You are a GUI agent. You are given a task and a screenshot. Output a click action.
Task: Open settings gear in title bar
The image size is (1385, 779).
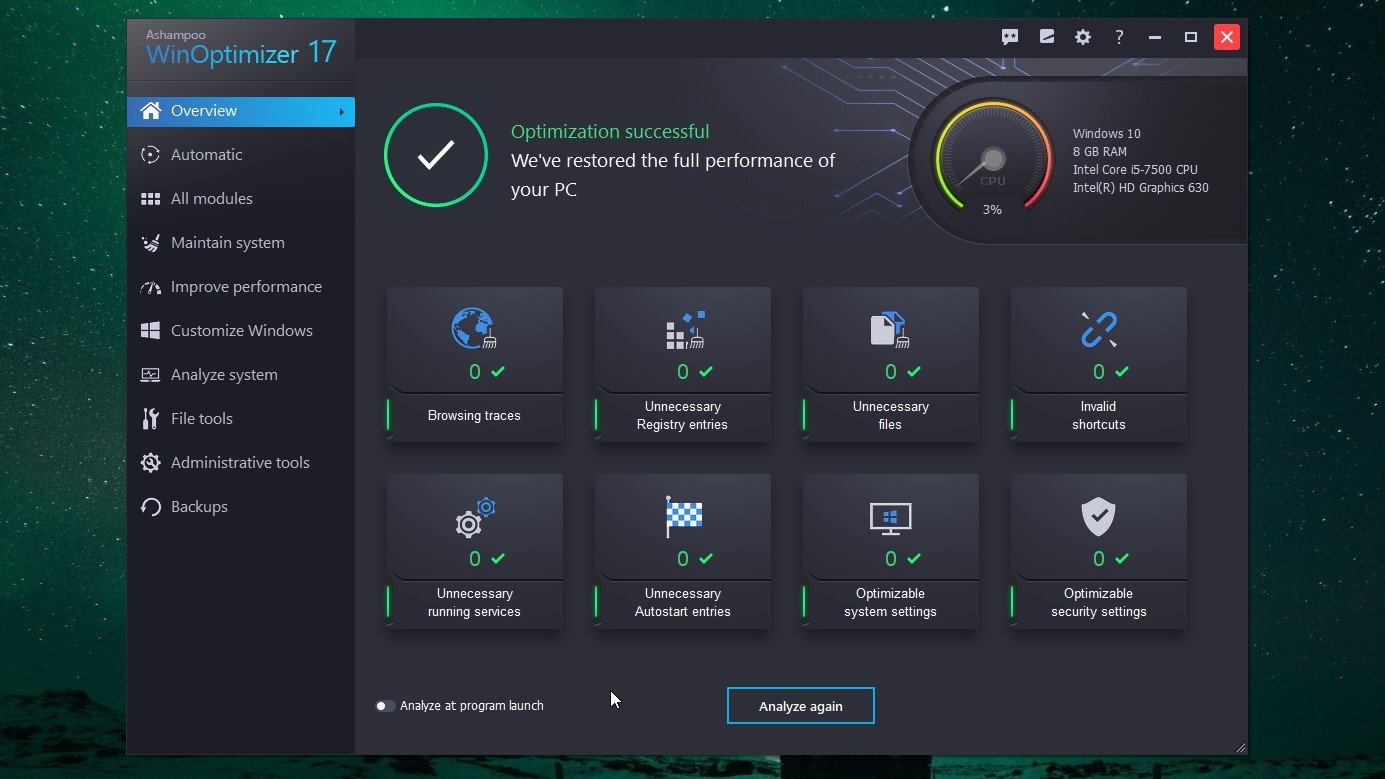pyautogui.click(x=1083, y=37)
